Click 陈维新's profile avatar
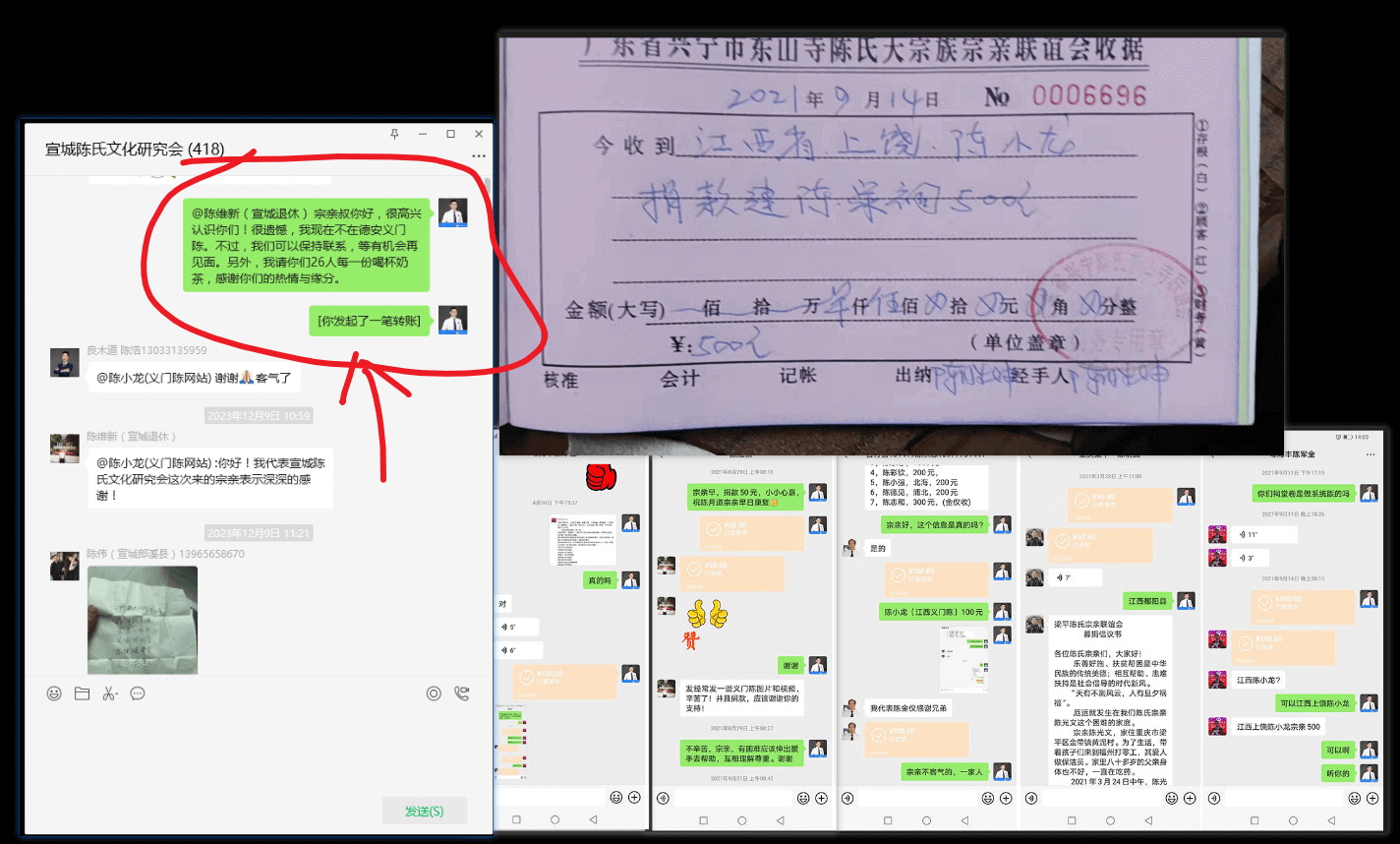 [65, 449]
